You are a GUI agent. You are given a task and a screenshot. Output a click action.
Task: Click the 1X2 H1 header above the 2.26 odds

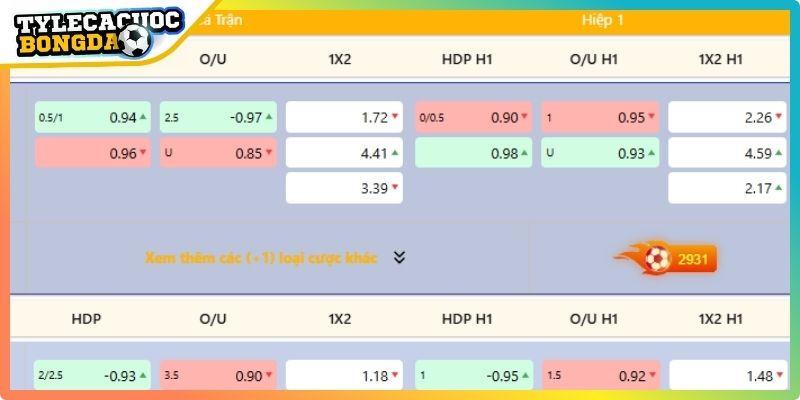(x=720, y=60)
